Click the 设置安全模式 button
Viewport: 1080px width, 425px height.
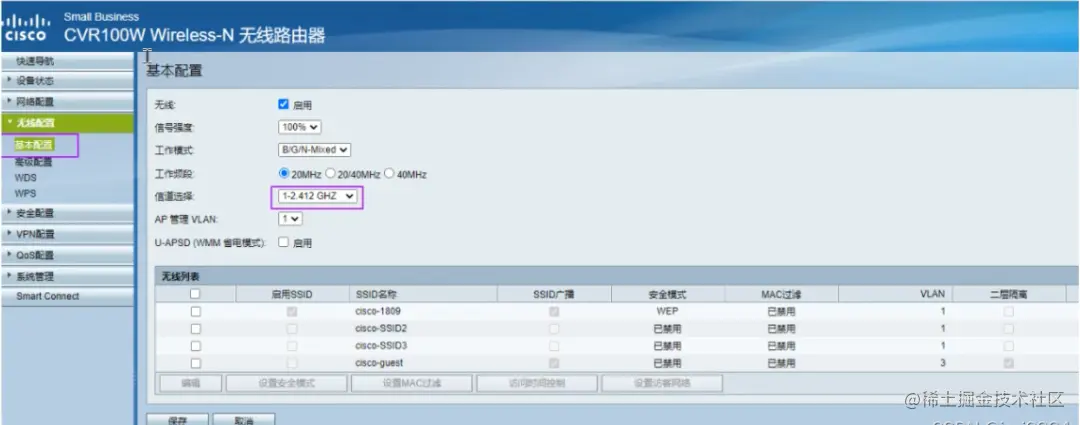pos(287,384)
